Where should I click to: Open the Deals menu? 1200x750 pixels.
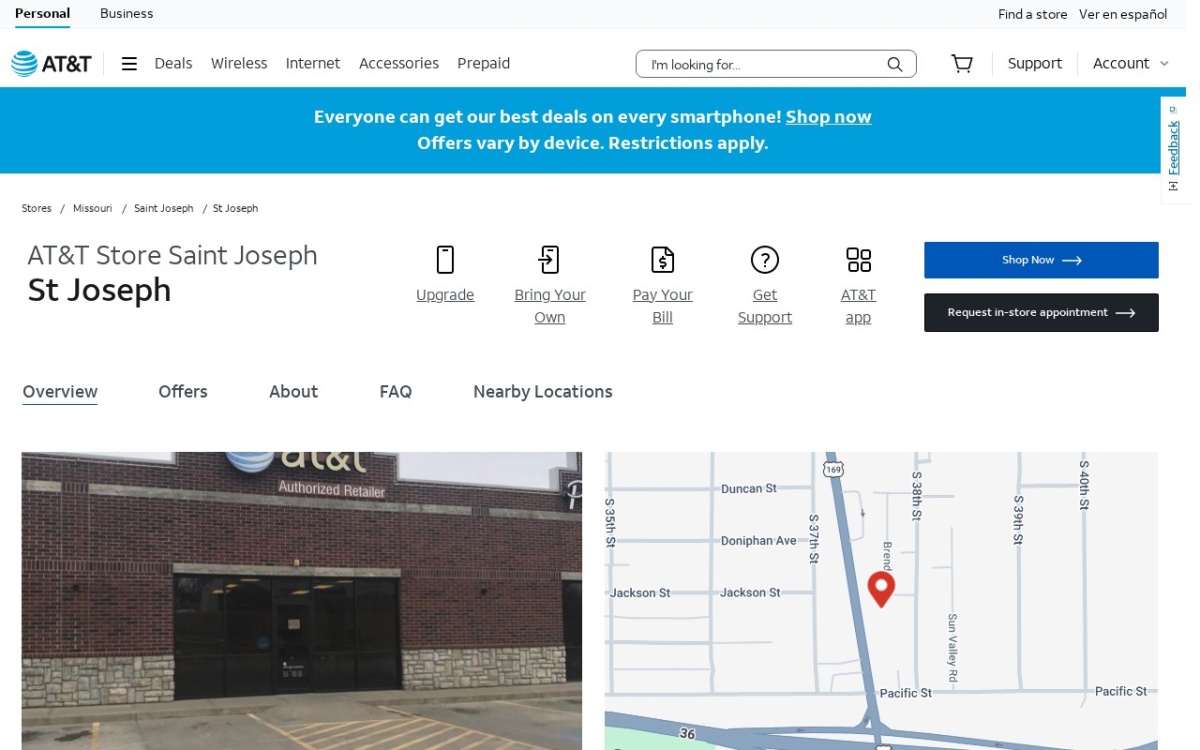pos(173,63)
